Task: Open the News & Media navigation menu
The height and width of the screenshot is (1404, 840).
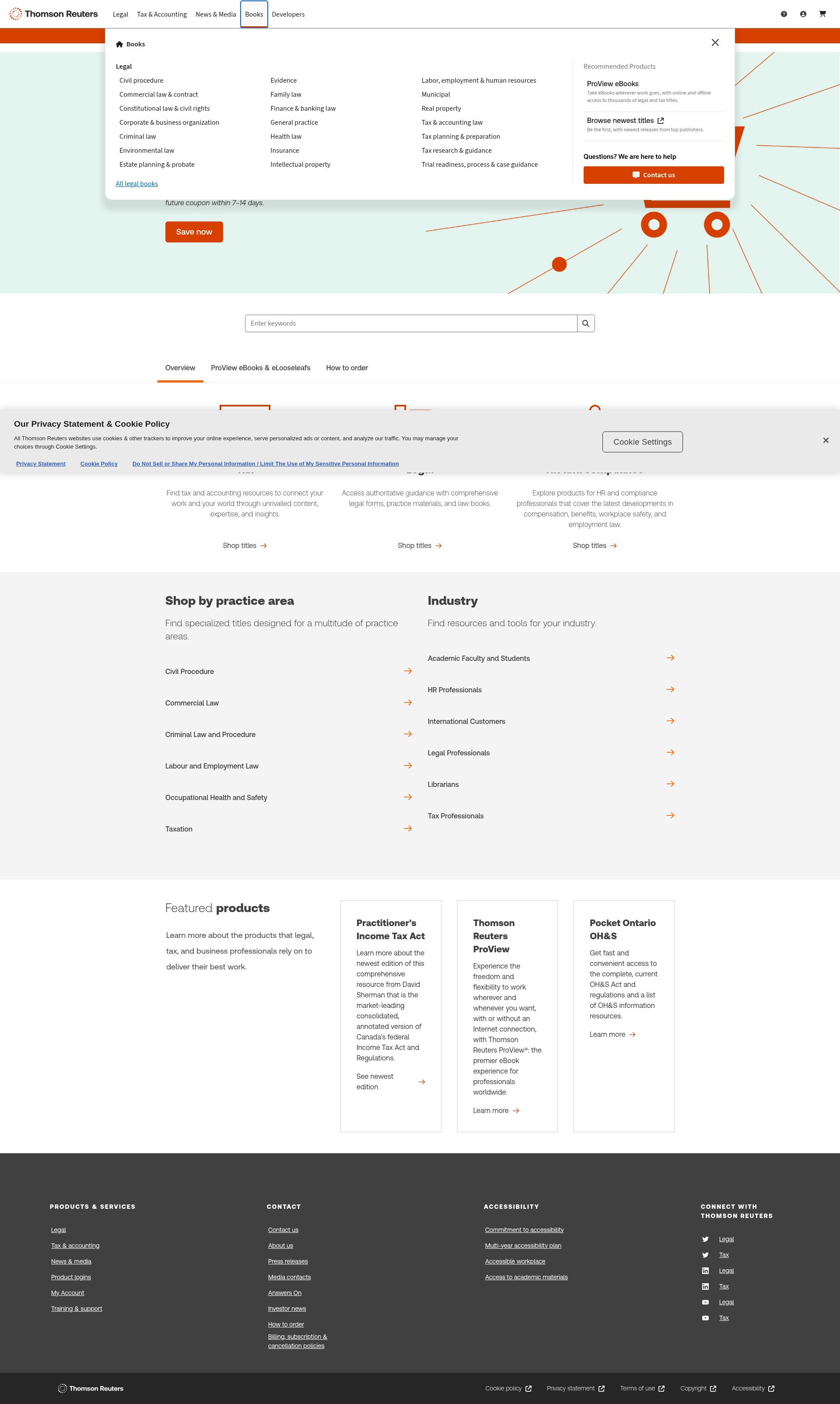Action: click(x=216, y=14)
